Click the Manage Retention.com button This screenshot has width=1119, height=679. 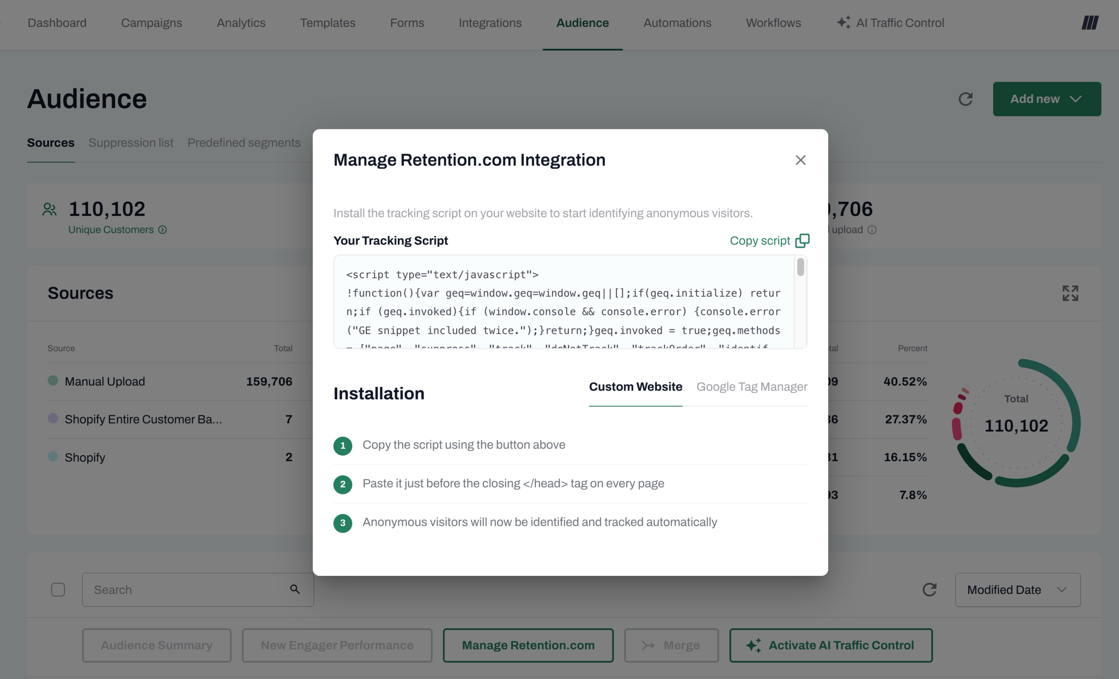(x=528, y=645)
